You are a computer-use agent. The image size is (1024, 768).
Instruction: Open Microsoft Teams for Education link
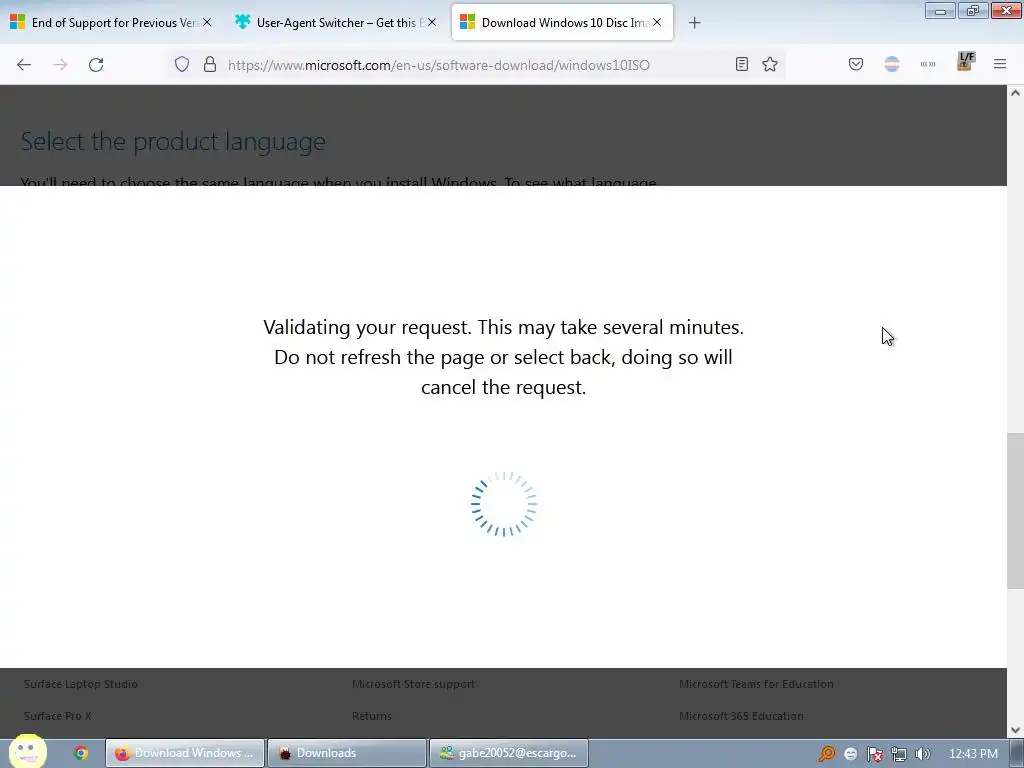pyautogui.click(x=756, y=684)
